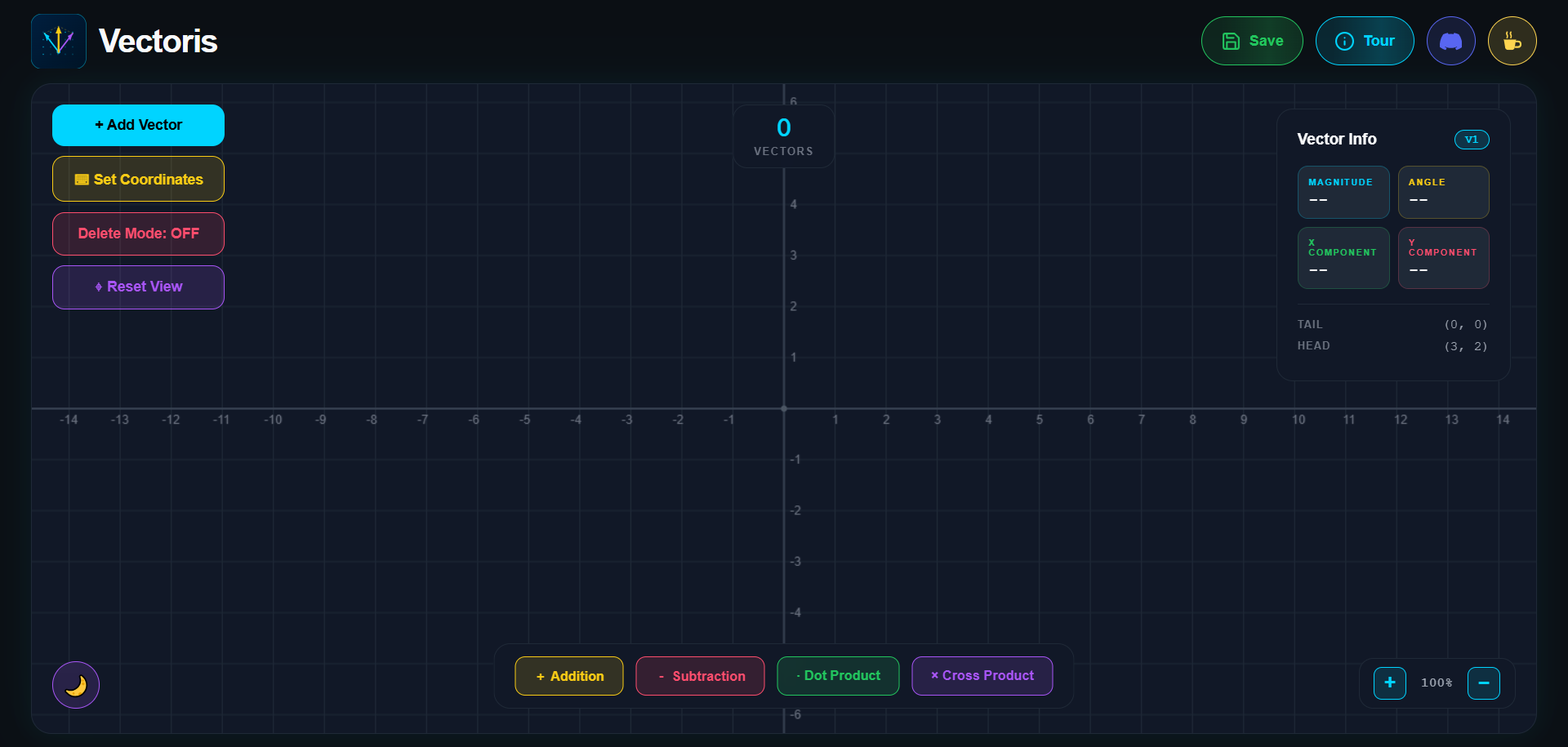Screen dimensions: 1568x747
Task: Click the Vector Info heading
Action: tap(1337, 140)
